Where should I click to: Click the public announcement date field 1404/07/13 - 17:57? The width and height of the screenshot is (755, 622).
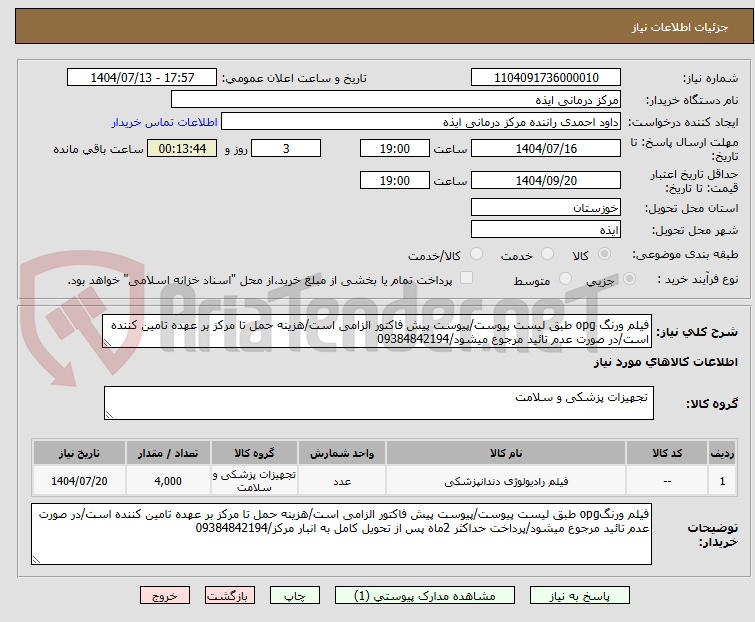pyautogui.click(x=142, y=78)
